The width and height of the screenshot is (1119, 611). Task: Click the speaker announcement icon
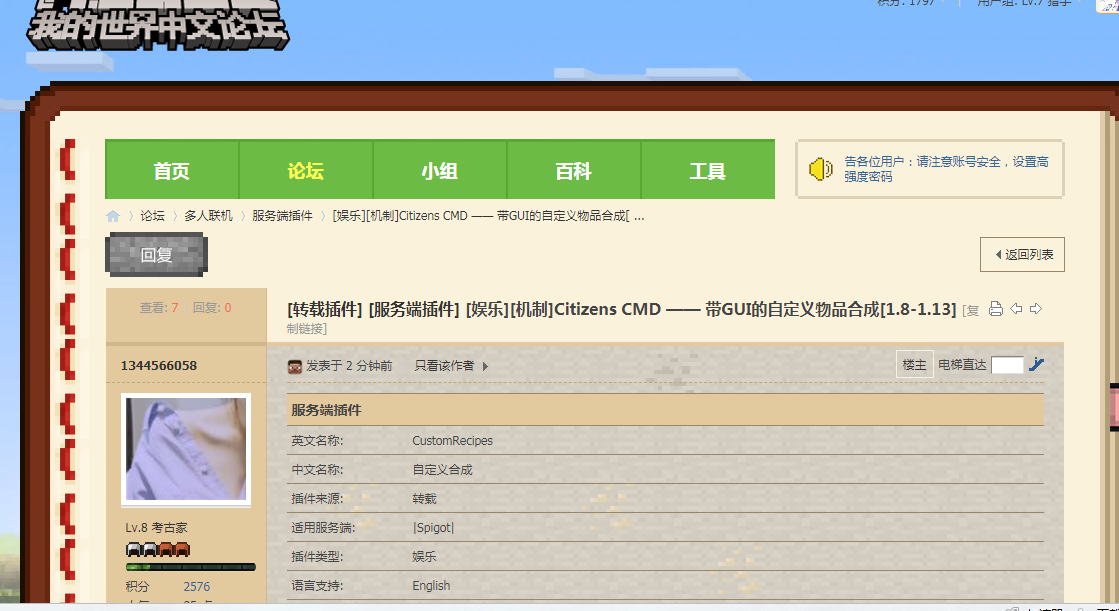click(x=821, y=169)
